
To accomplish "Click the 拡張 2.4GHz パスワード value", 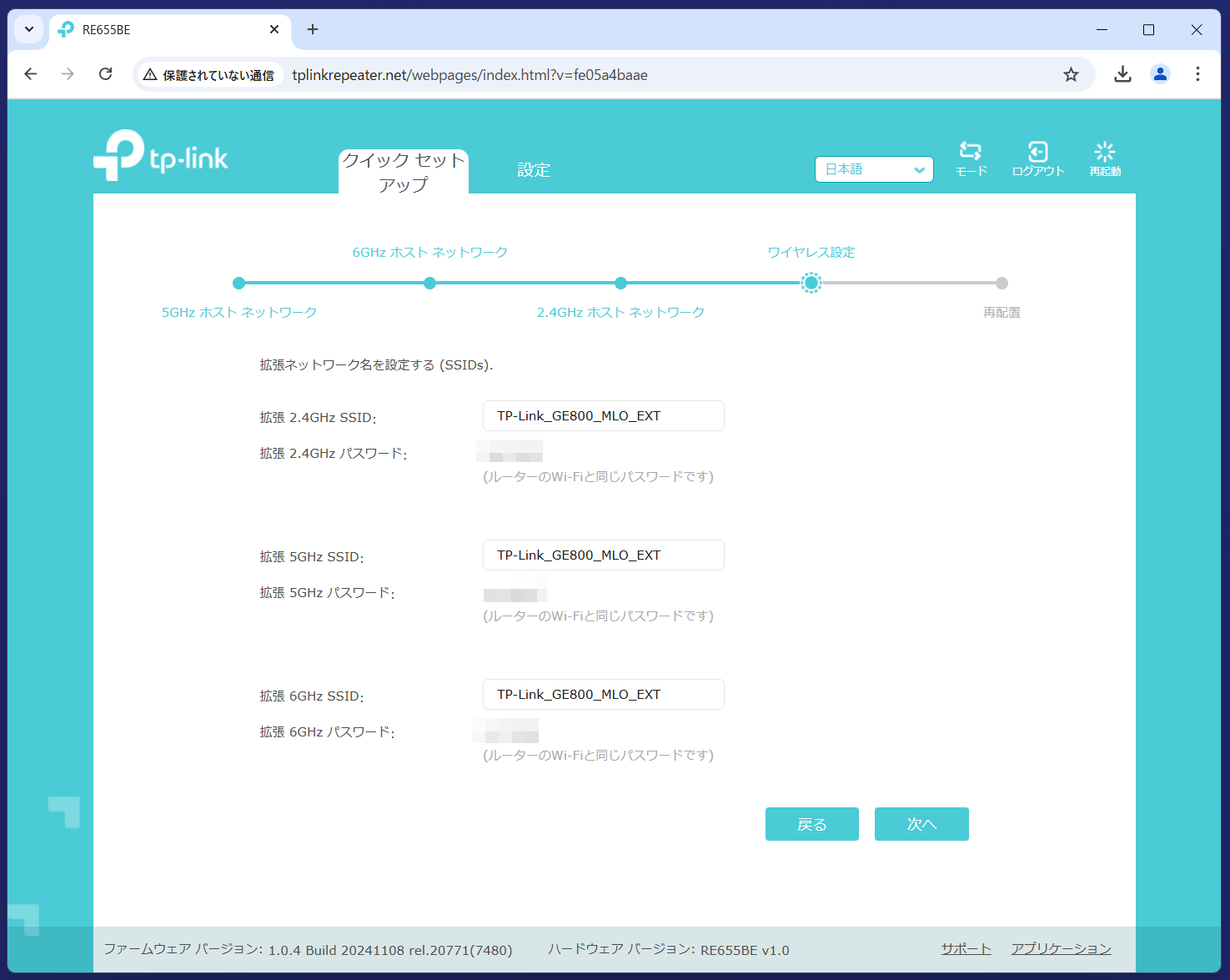I will (510, 451).
